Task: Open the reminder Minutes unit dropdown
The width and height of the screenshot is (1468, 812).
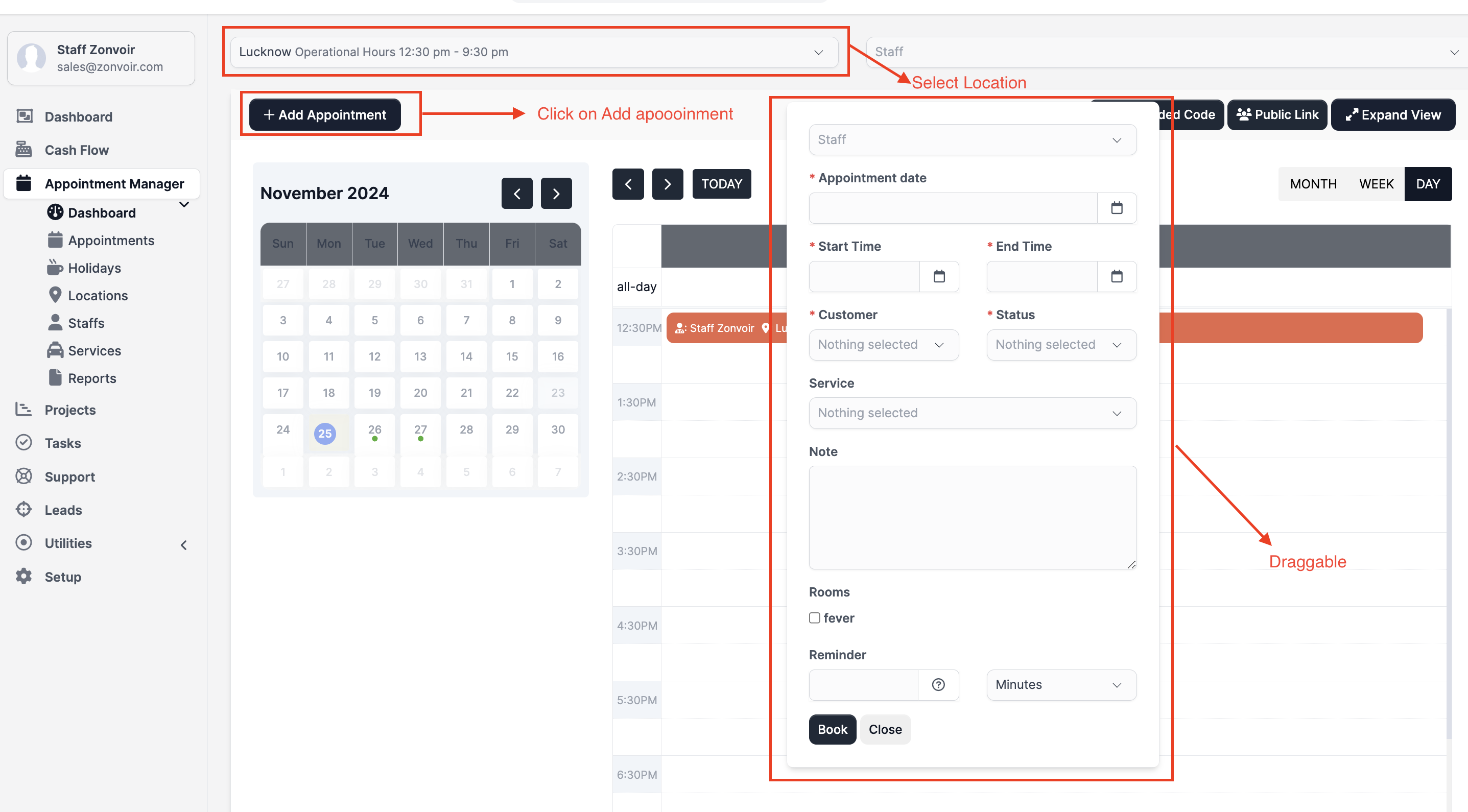Action: tap(1060, 684)
